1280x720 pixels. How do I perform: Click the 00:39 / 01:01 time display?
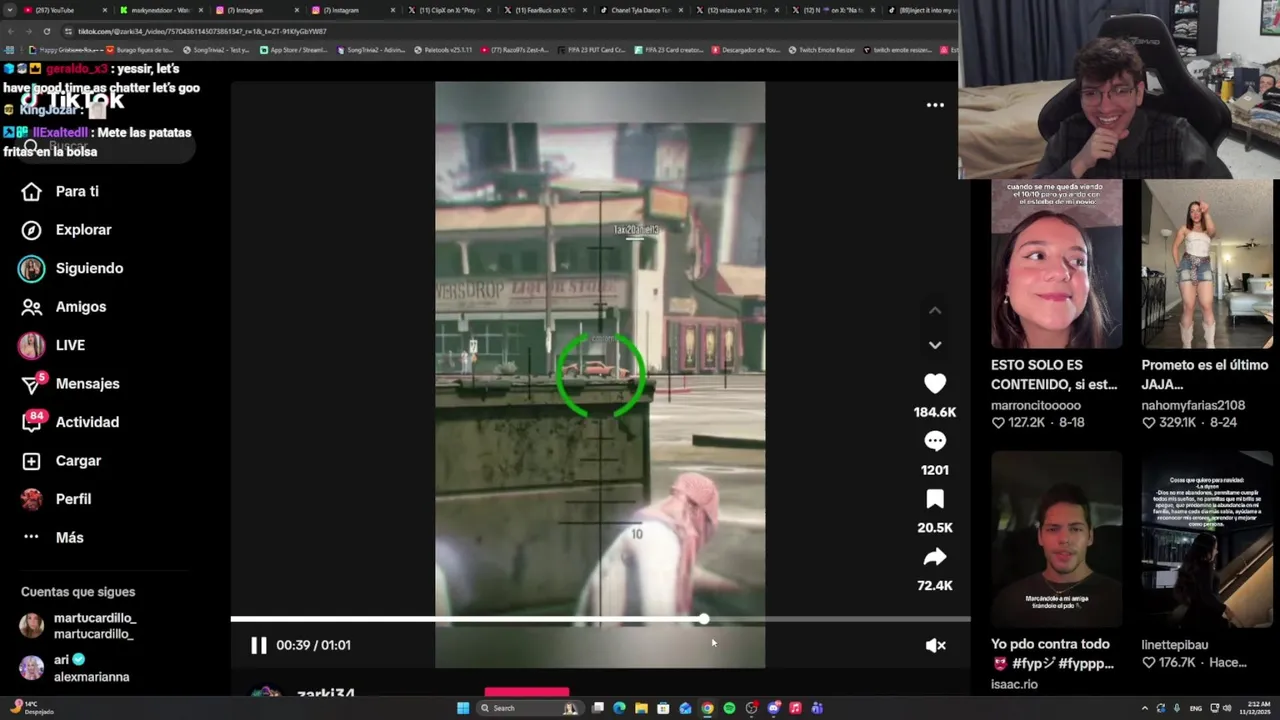click(313, 645)
